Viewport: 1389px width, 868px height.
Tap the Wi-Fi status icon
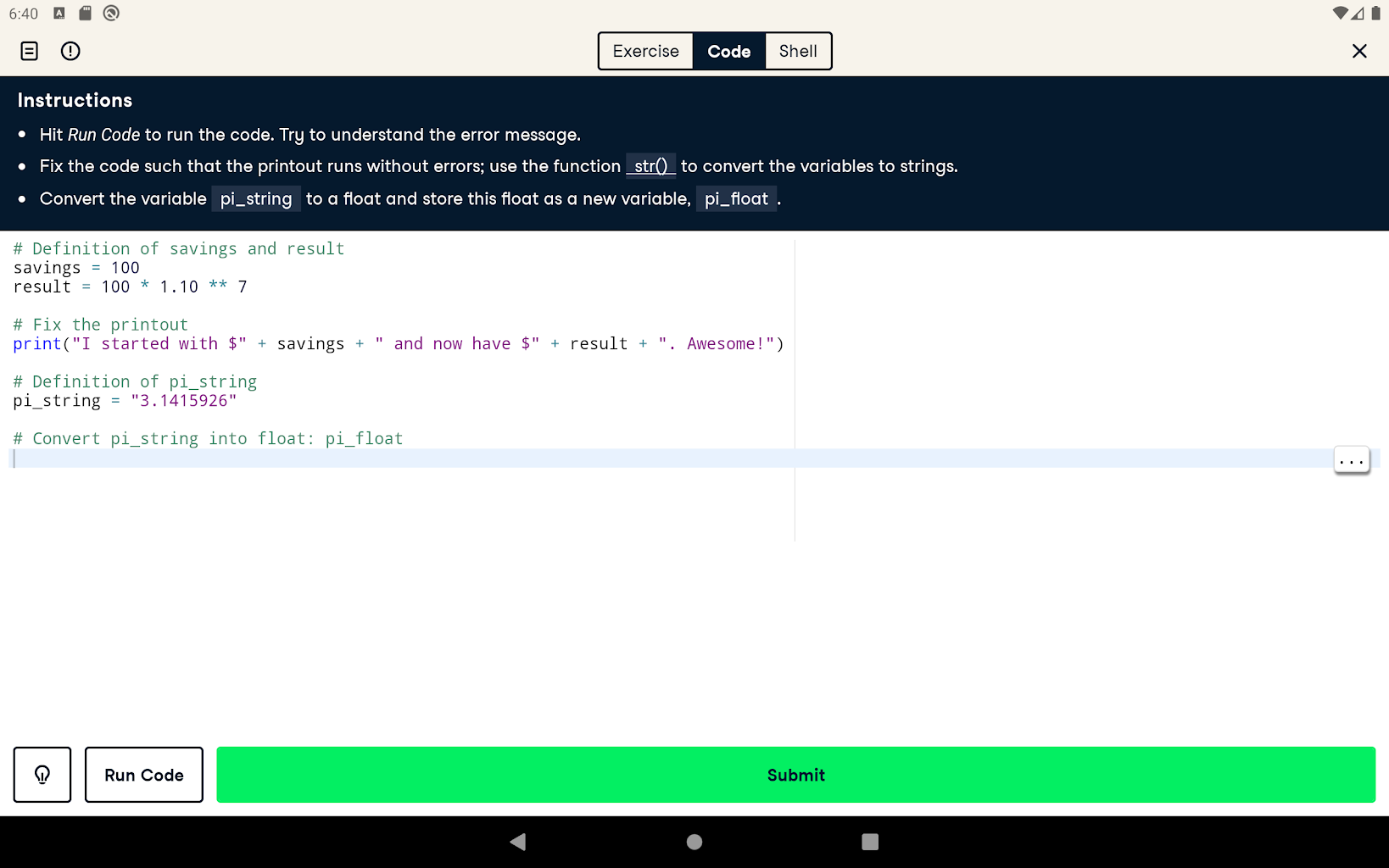pyautogui.click(x=1340, y=13)
